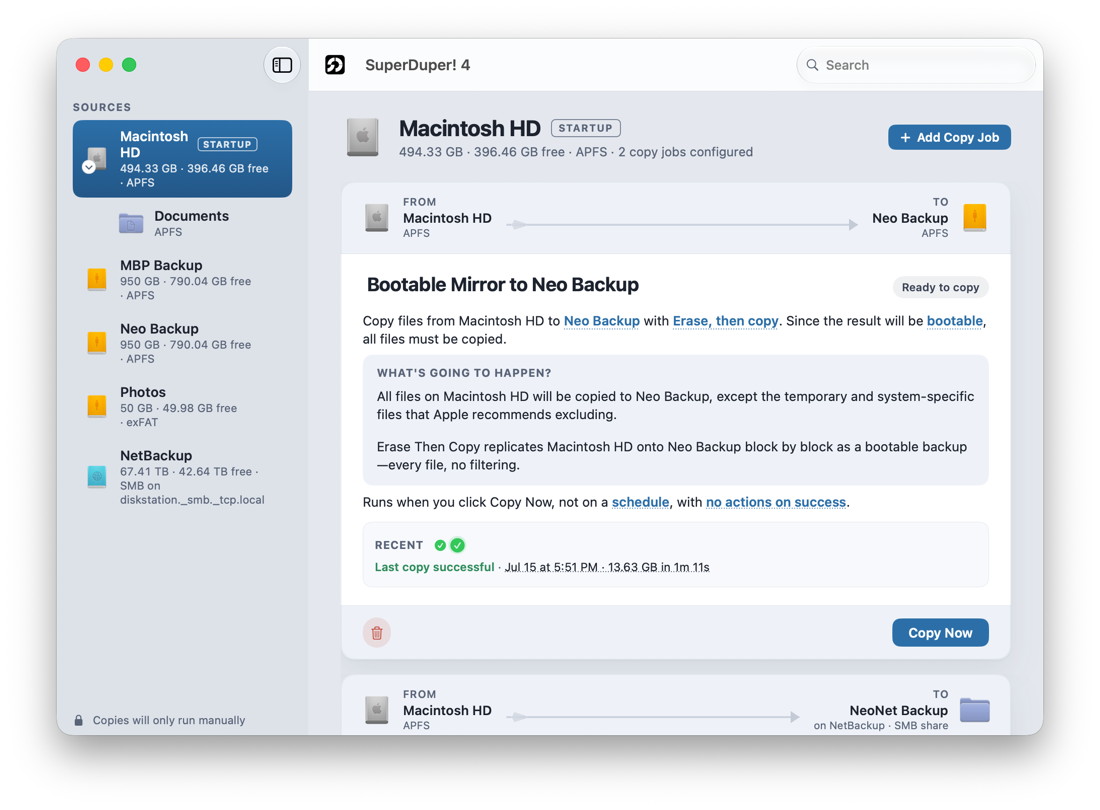This screenshot has height=810, width=1100.
Task: Click the NetBackup network drive icon
Action: (97, 477)
